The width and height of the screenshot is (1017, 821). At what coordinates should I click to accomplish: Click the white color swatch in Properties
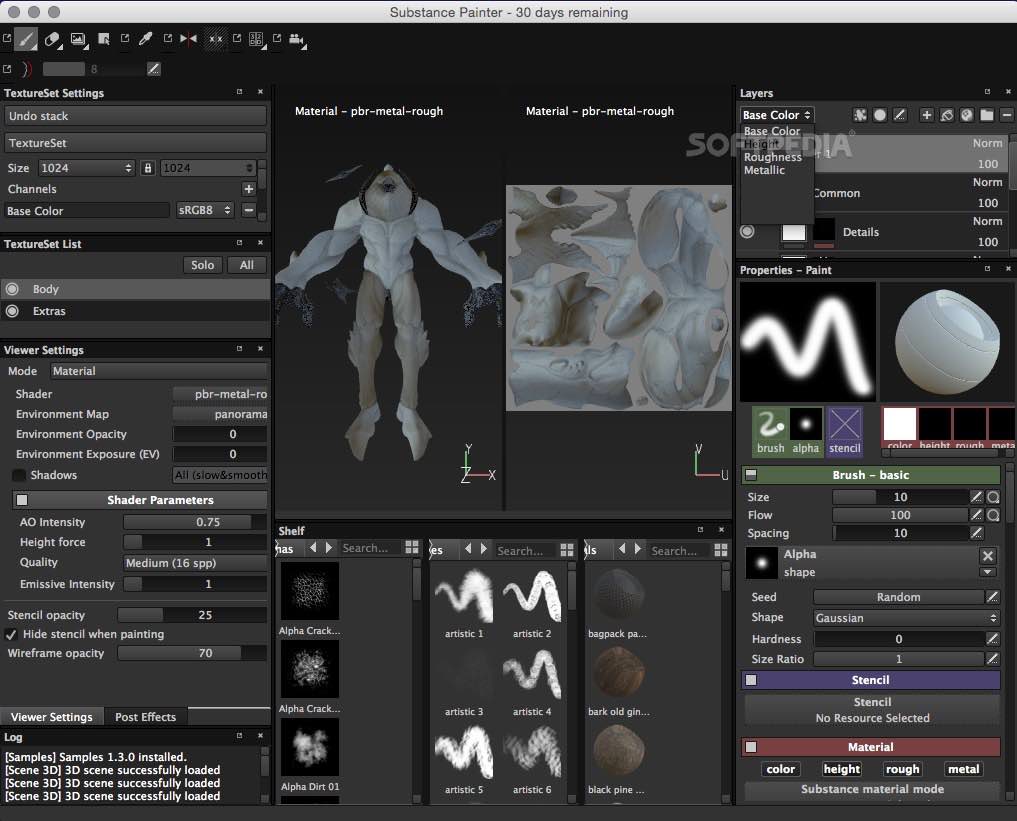(x=900, y=424)
